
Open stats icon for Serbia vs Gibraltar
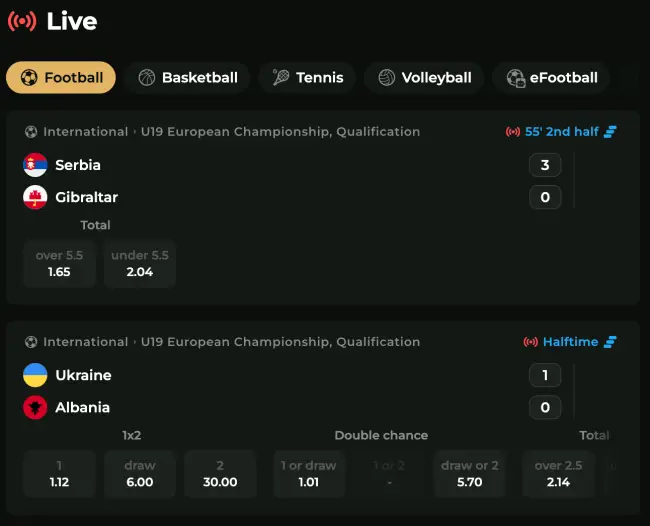609,132
